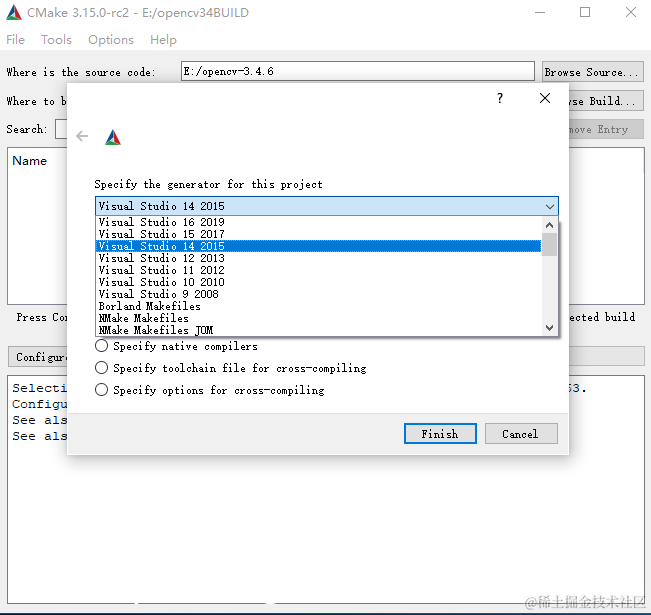Viewport: 651px width, 615px height.
Task: Choose NMake Makefiles generator entry
Action: (x=318, y=319)
